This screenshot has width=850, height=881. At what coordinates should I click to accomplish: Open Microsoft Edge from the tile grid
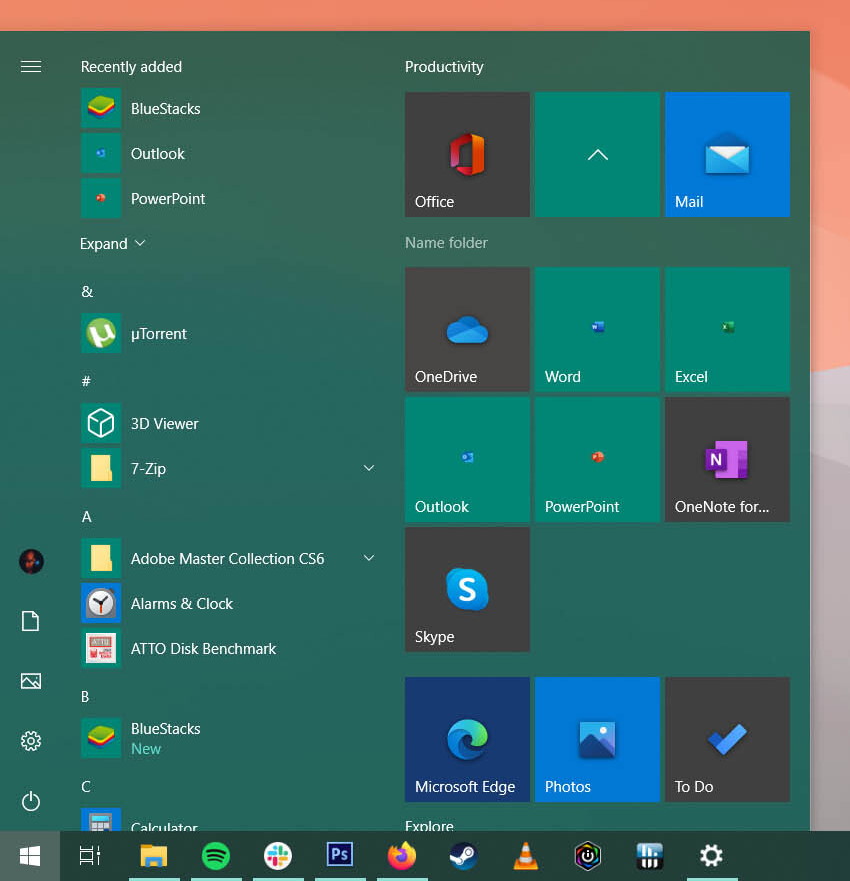point(467,739)
